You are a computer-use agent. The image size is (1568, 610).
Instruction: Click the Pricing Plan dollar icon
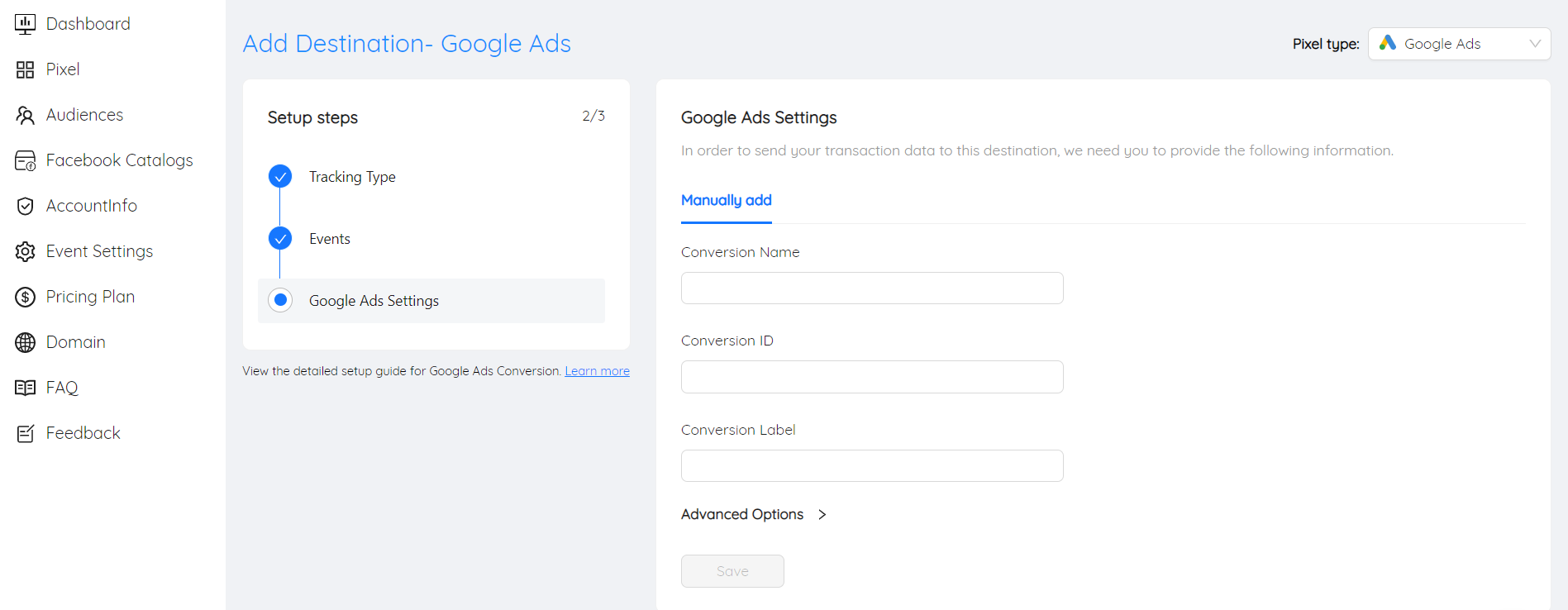click(x=26, y=297)
